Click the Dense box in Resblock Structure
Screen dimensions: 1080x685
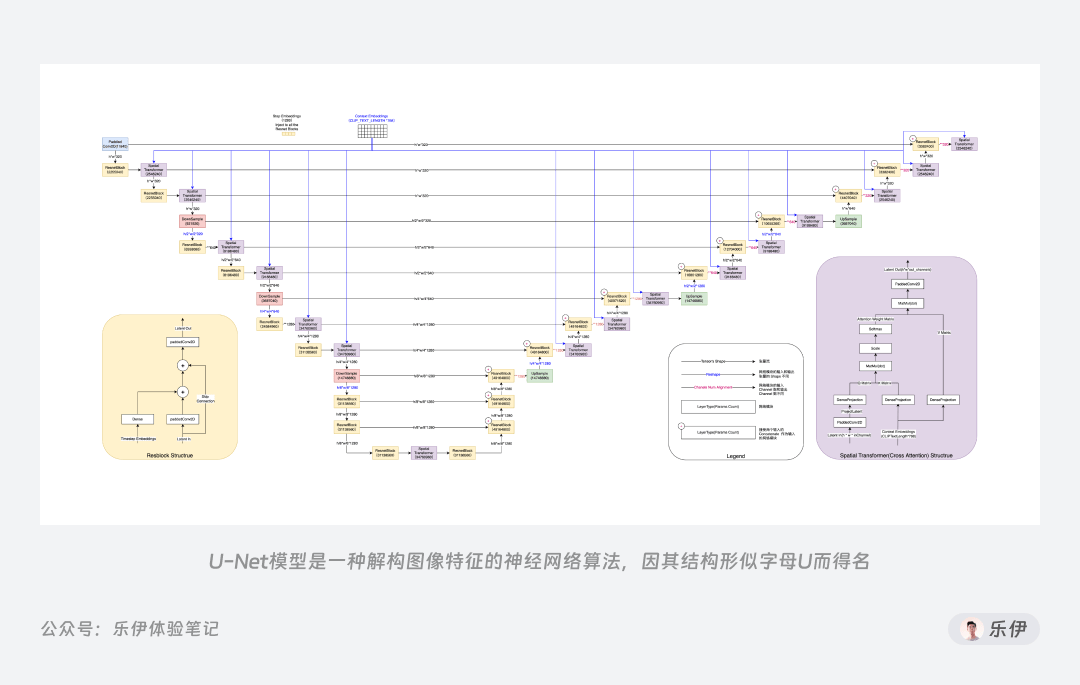pos(137,419)
